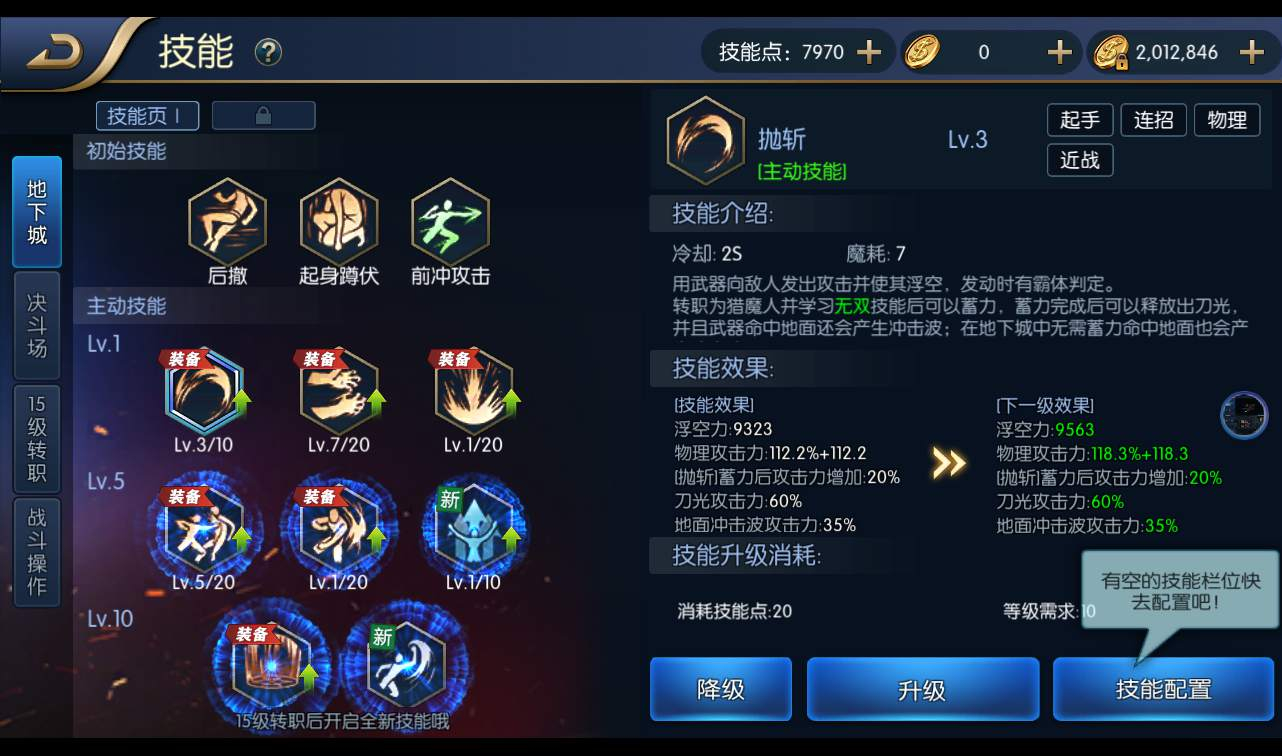The height and width of the screenshot is (756, 1282).
Task: Select the new Lv.1/10 skill icon
Action: [474, 528]
